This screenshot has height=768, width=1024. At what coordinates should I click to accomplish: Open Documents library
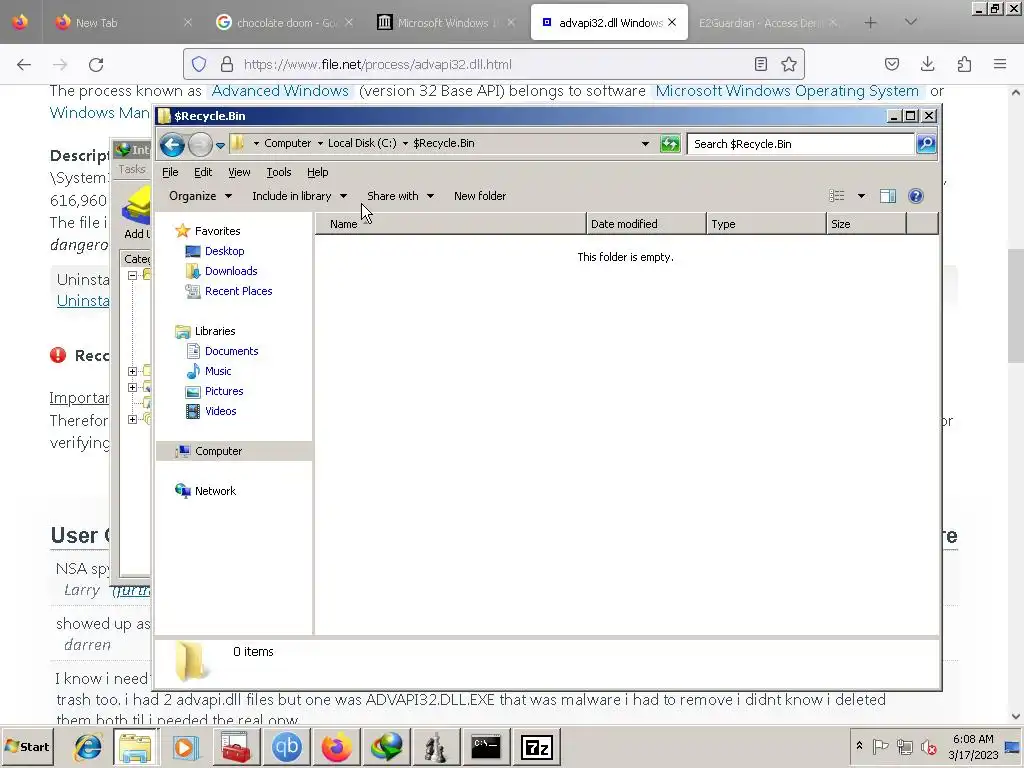pyautogui.click(x=231, y=351)
